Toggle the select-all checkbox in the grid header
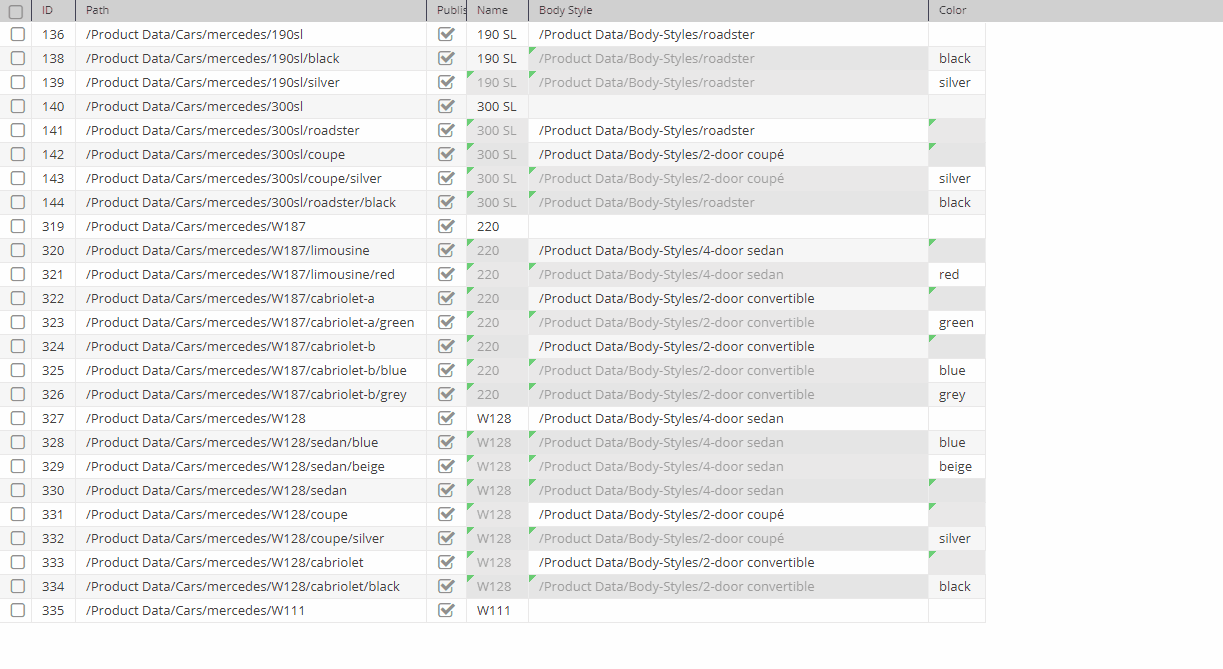Screen dimensions: 1223x669 click(x=14, y=10)
